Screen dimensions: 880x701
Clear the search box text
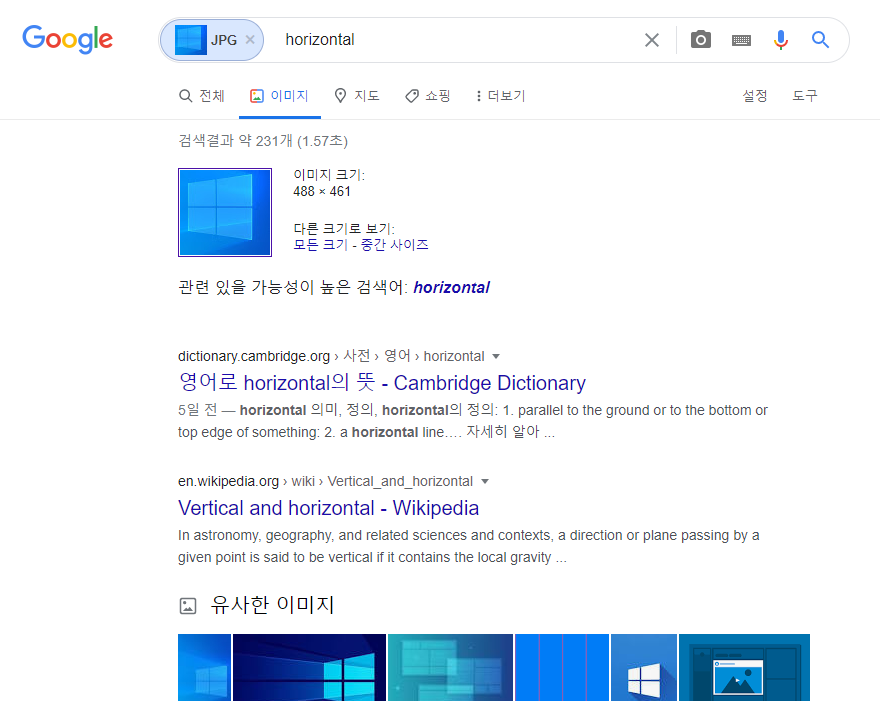click(652, 40)
